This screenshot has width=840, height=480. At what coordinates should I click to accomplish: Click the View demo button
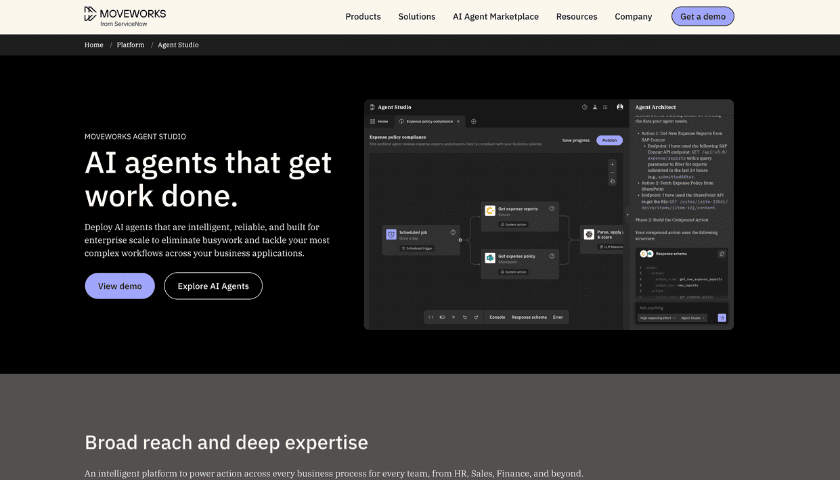(x=119, y=286)
